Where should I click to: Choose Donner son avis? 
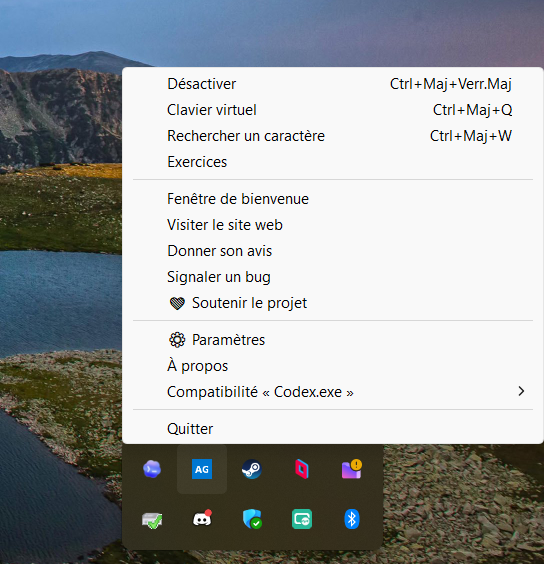click(x=333, y=251)
